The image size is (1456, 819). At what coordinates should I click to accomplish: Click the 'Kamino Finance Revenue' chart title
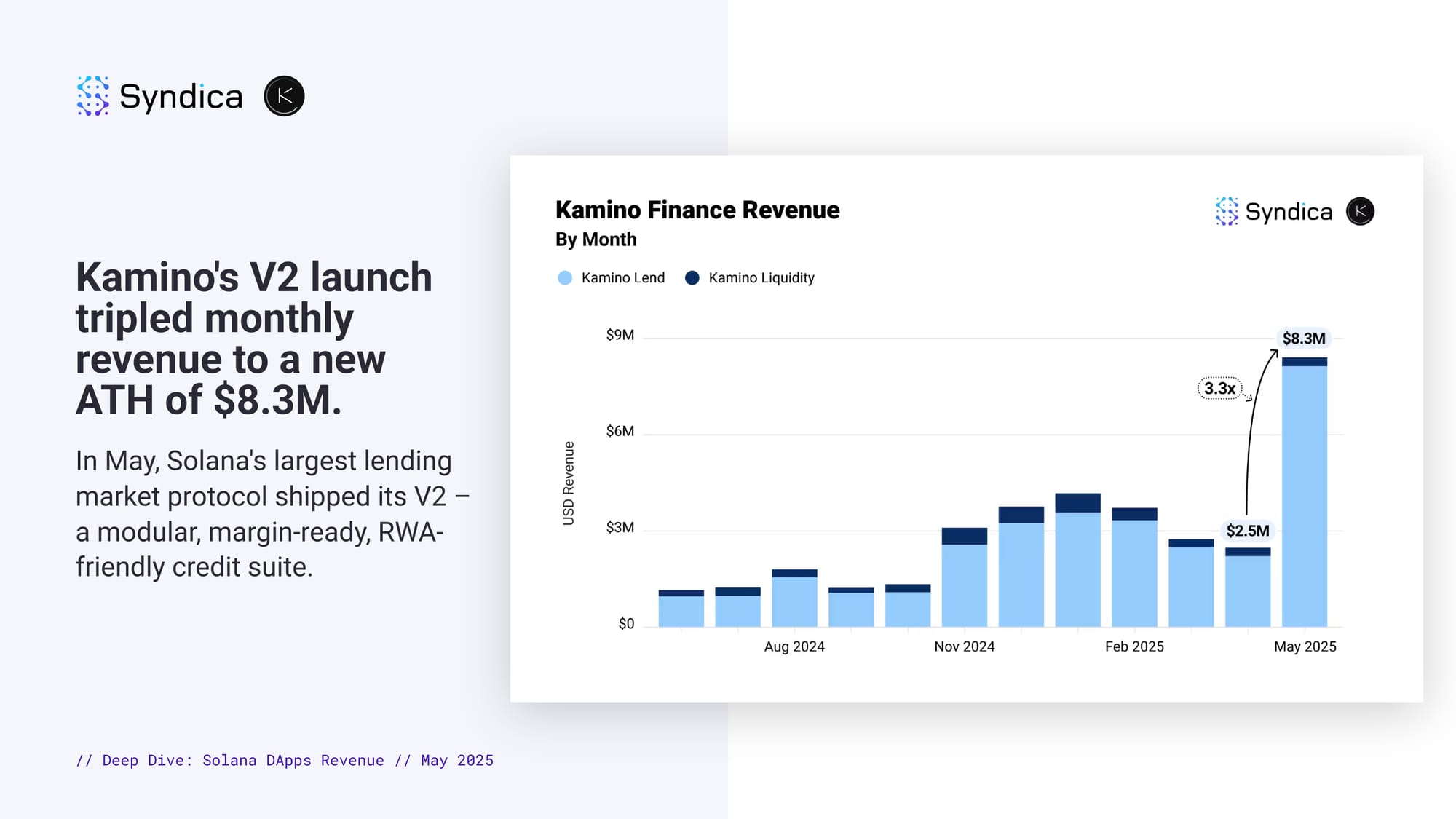[x=697, y=210]
